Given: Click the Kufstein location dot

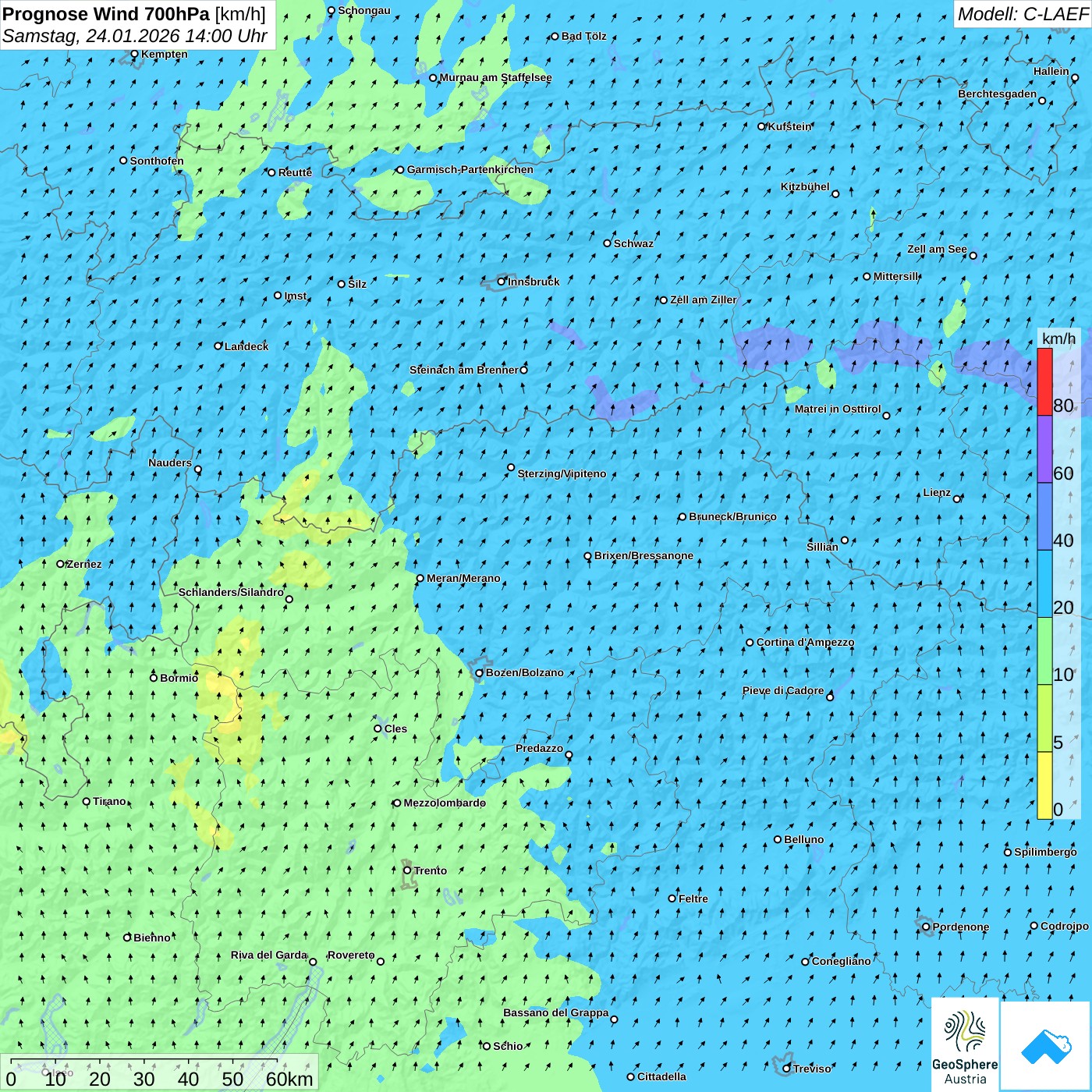Looking at the screenshot, I should click(762, 126).
